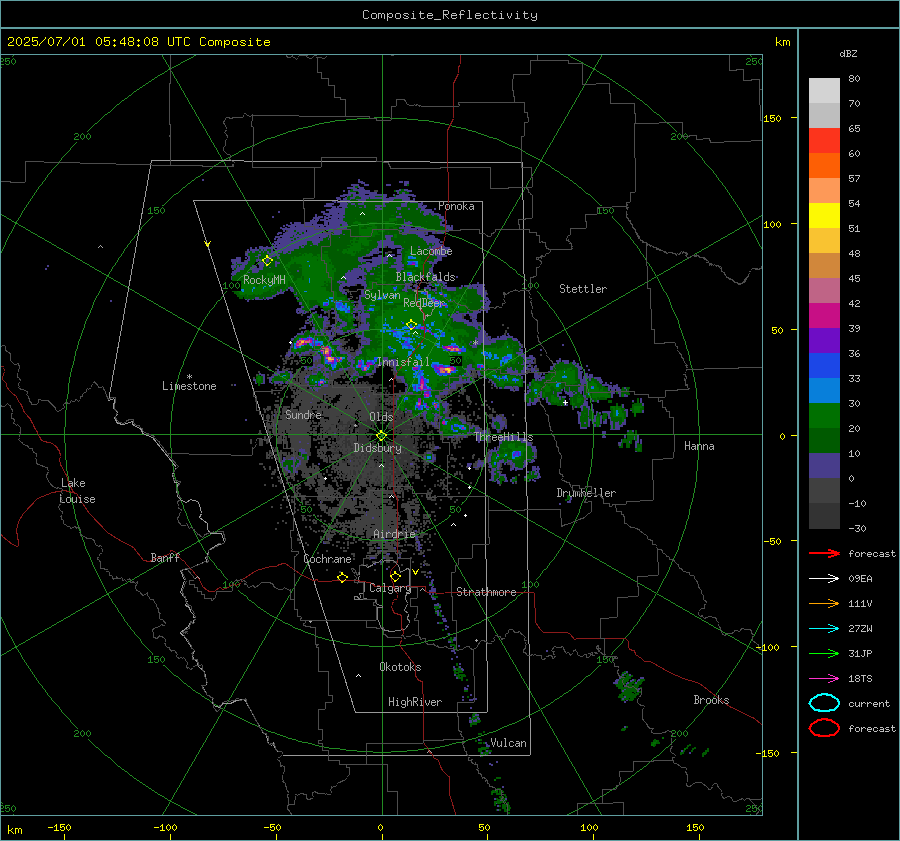Click the Sylvan label
Image resolution: width=900 pixels, height=841 pixels.
tap(382, 295)
